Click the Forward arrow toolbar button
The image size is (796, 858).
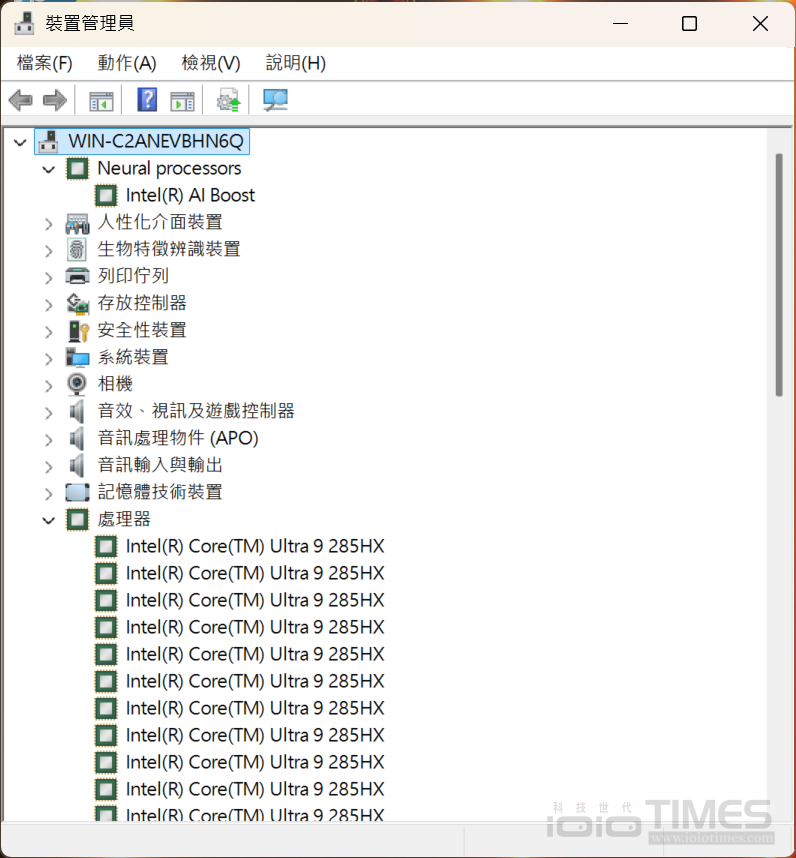click(54, 101)
